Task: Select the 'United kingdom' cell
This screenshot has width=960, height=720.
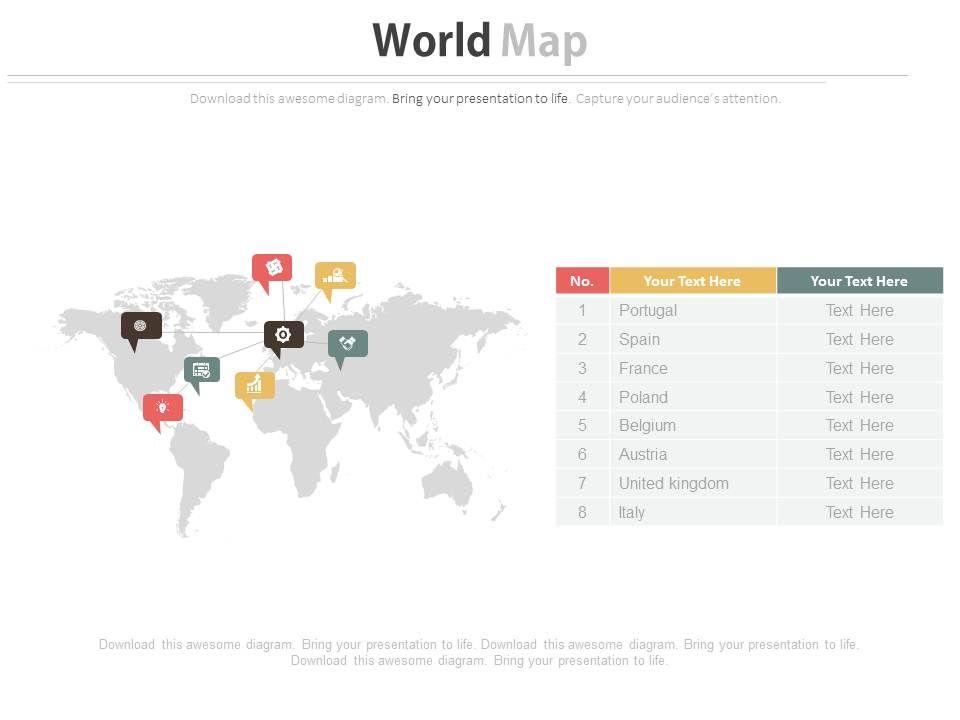Action: click(x=673, y=483)
